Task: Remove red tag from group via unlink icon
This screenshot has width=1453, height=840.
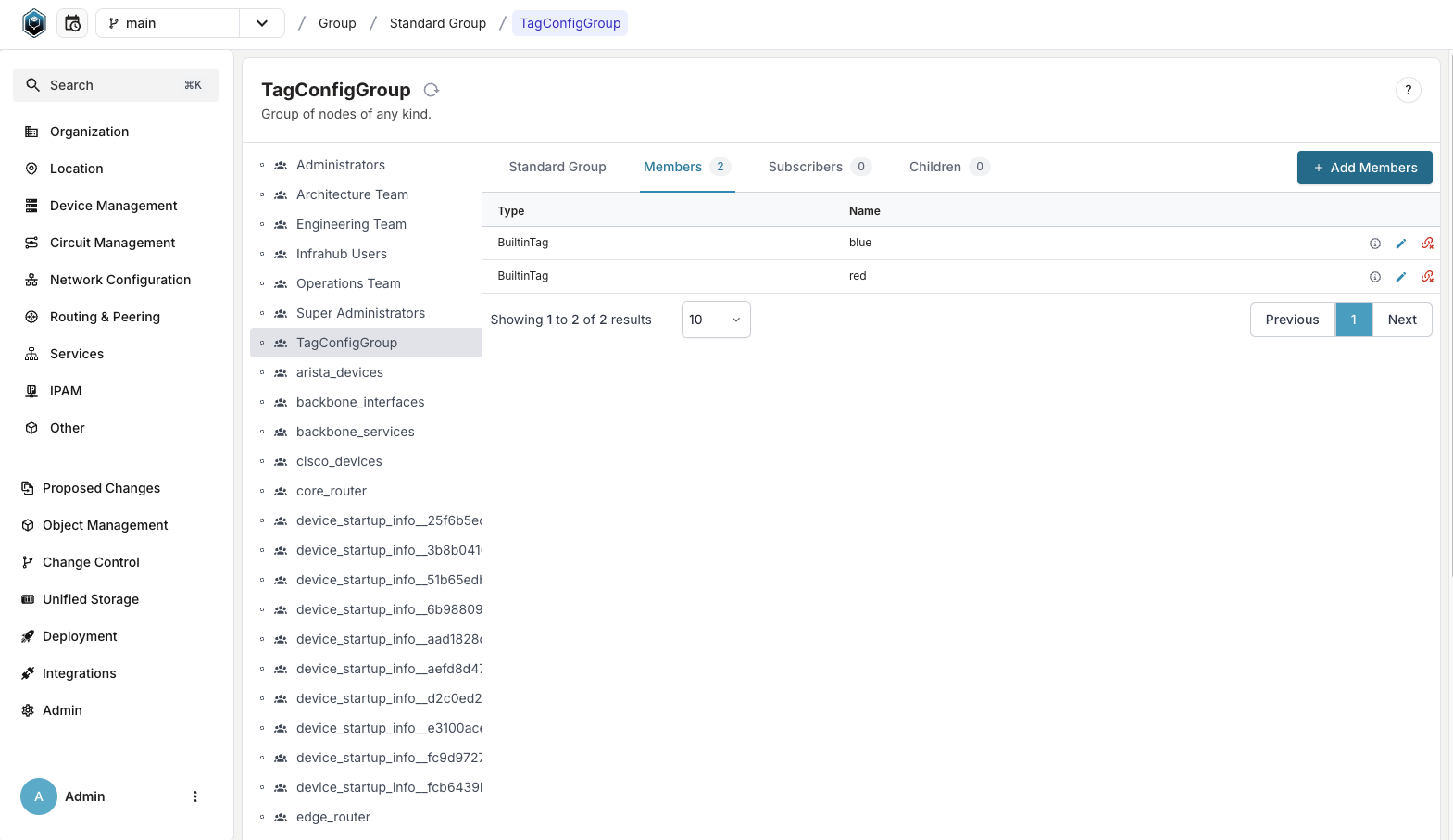Action: 1427,277
